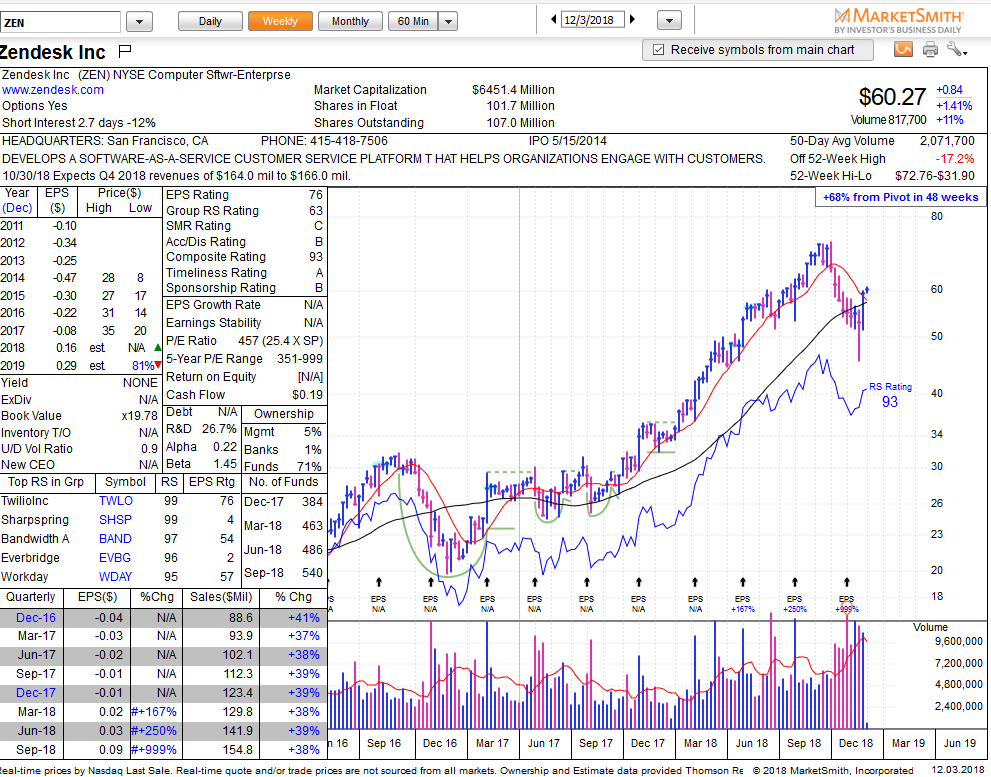Click the RS Rating 93 label on chart
This screenshot has width=991, height=777.
(x=890, y=395)
